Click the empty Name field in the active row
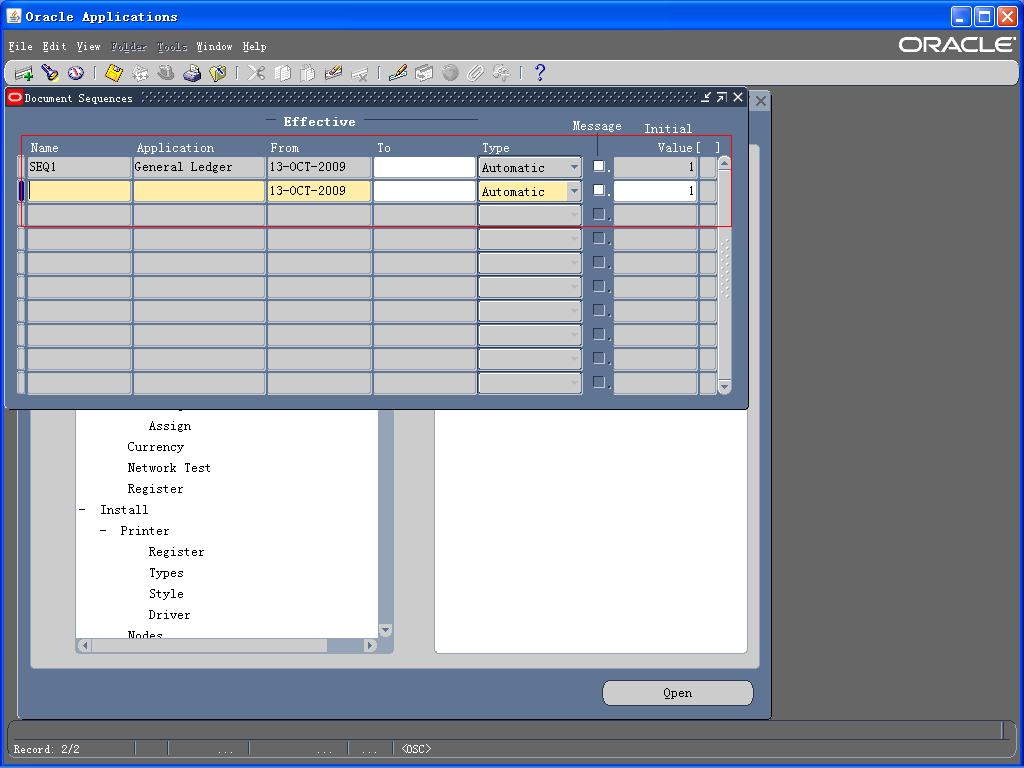This screenshot has height=768, width=1024. (79, 191)
